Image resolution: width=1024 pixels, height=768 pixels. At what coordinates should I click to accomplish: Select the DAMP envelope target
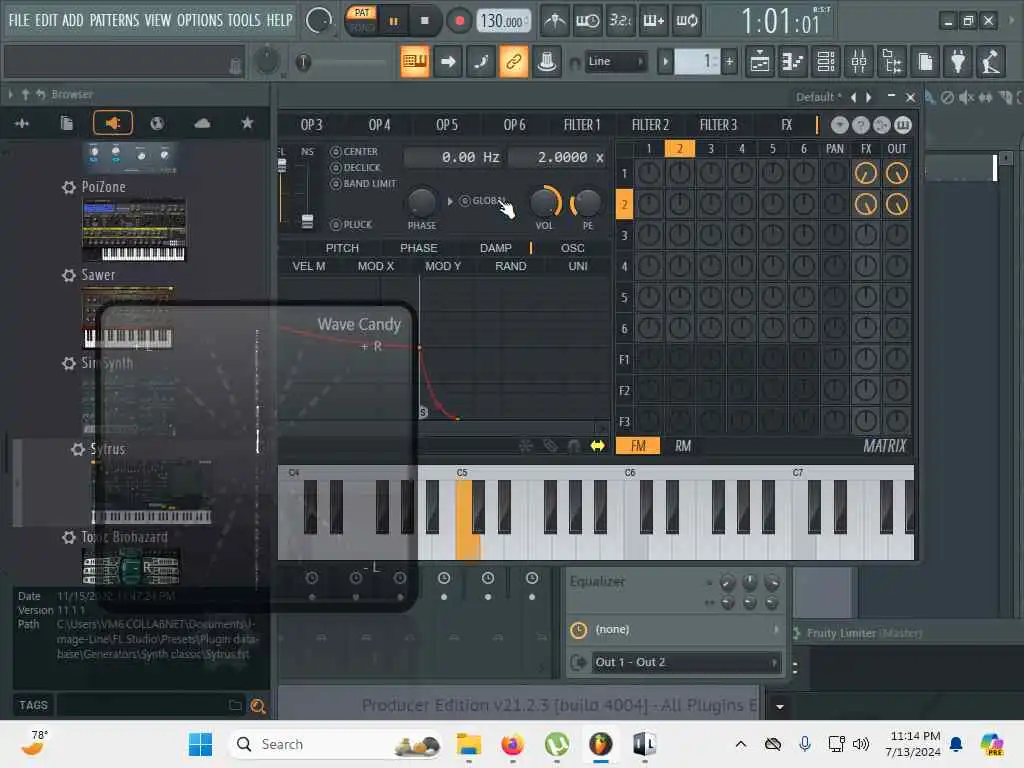pos(496,248)
